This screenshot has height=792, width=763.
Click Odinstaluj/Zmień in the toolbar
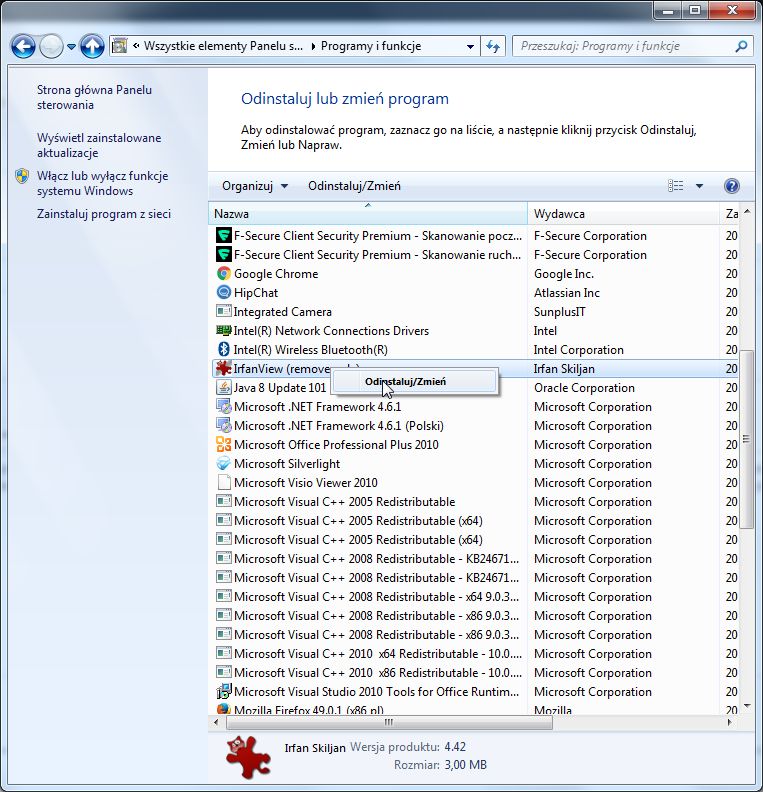pos(354,186)
